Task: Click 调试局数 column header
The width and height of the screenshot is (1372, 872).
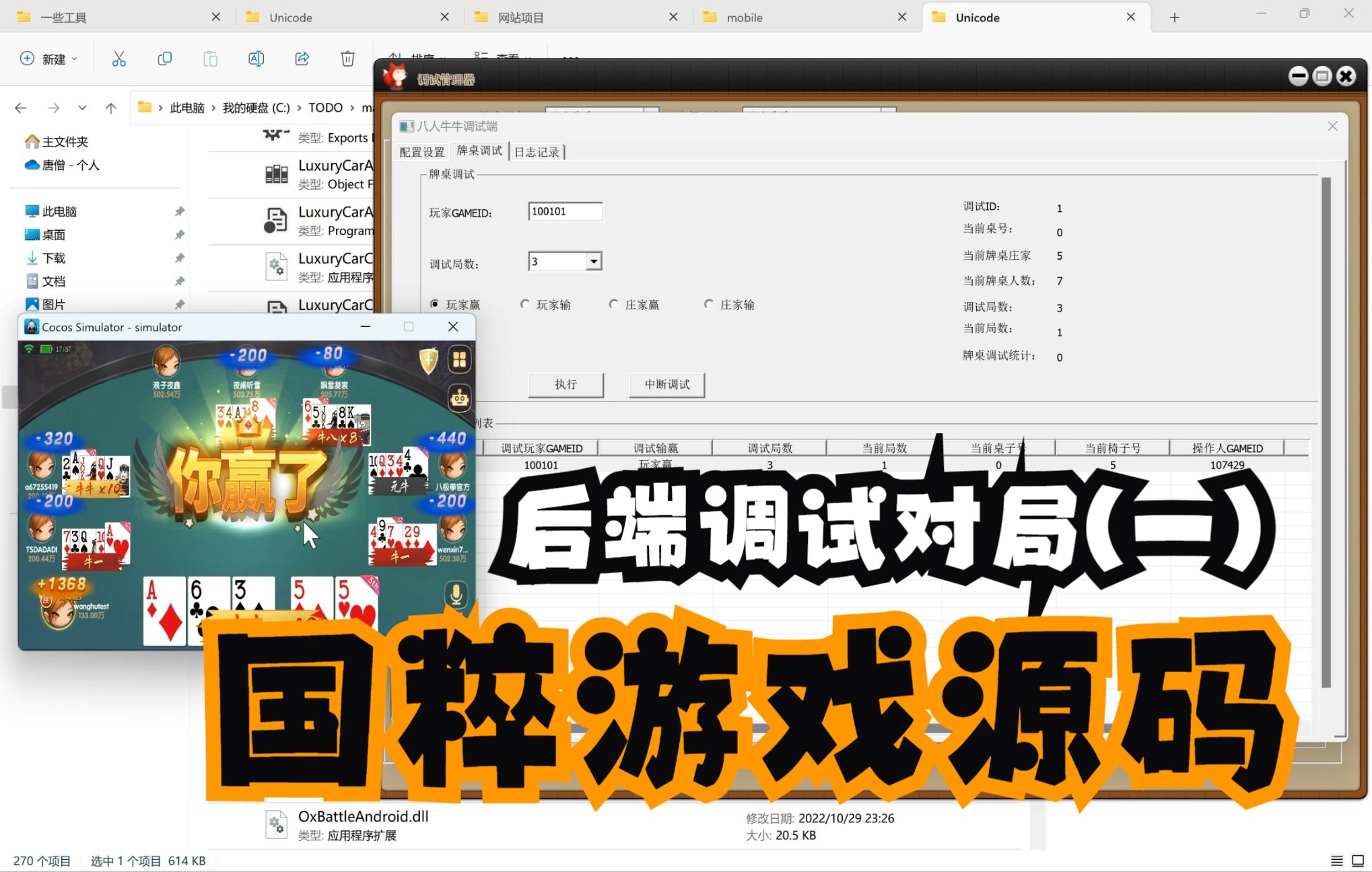Action: tap(770, 448)
